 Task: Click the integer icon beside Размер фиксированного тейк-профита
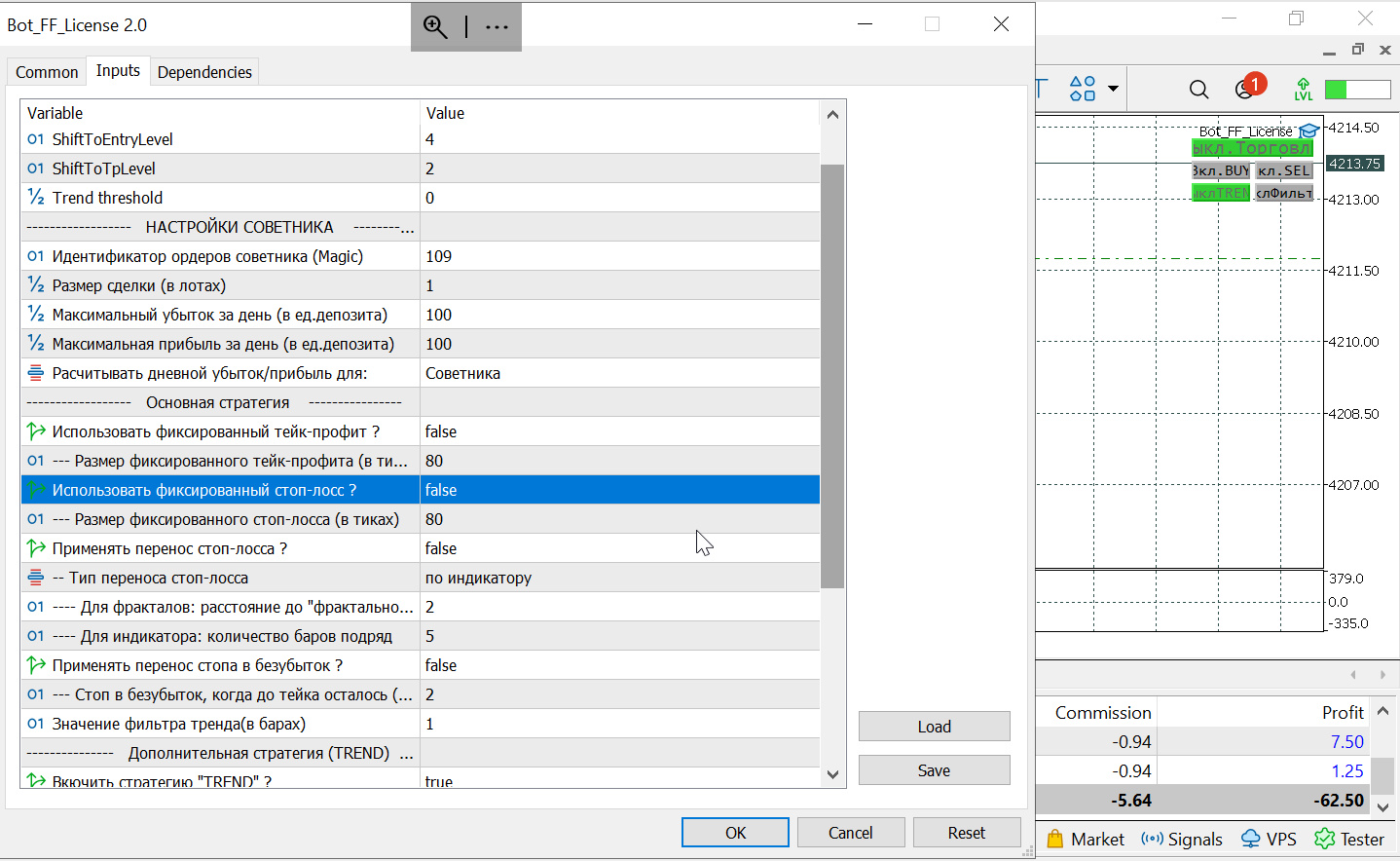point(36,461)
